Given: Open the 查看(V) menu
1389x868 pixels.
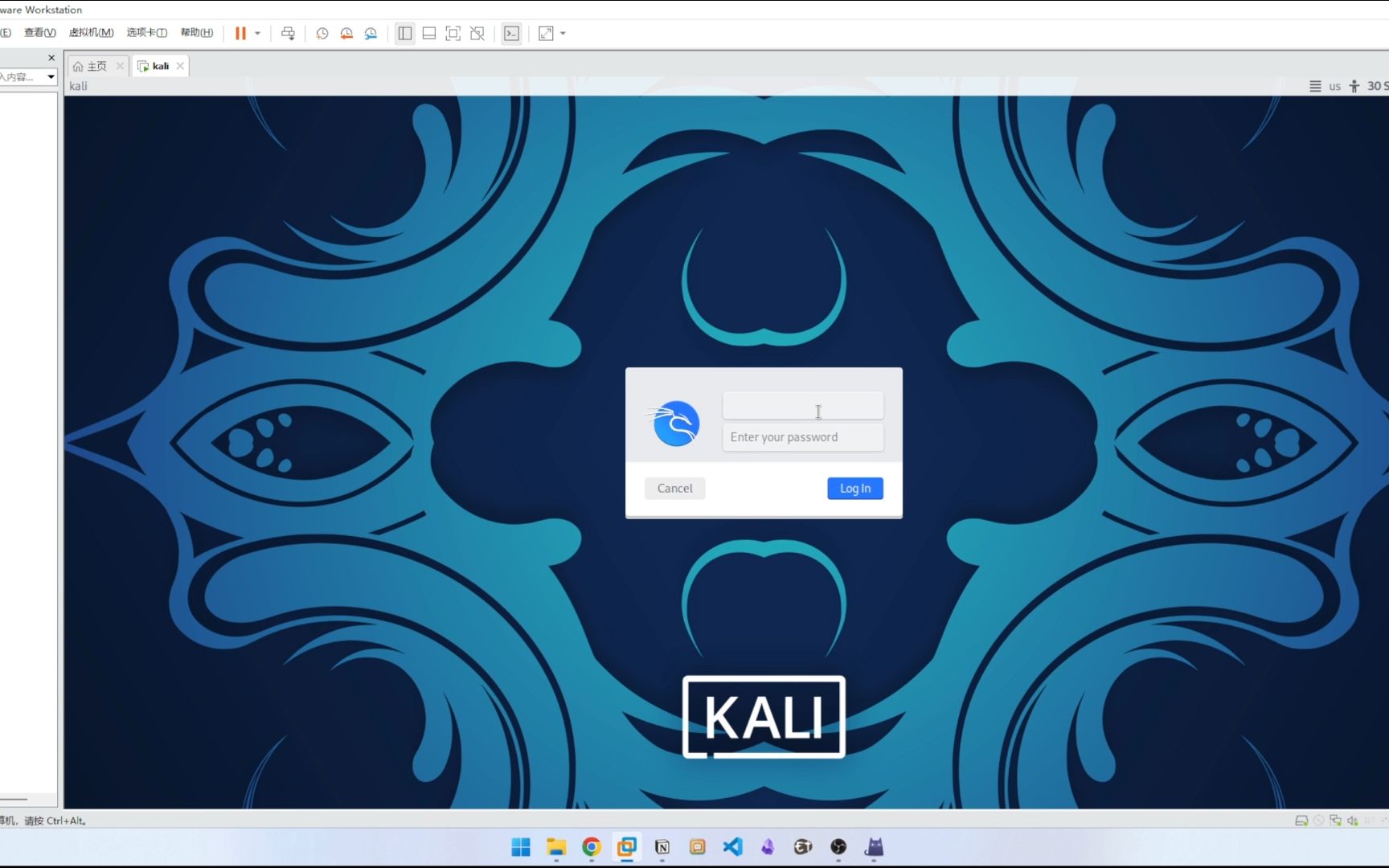Looking at the screenshot, I should point(39,32).
